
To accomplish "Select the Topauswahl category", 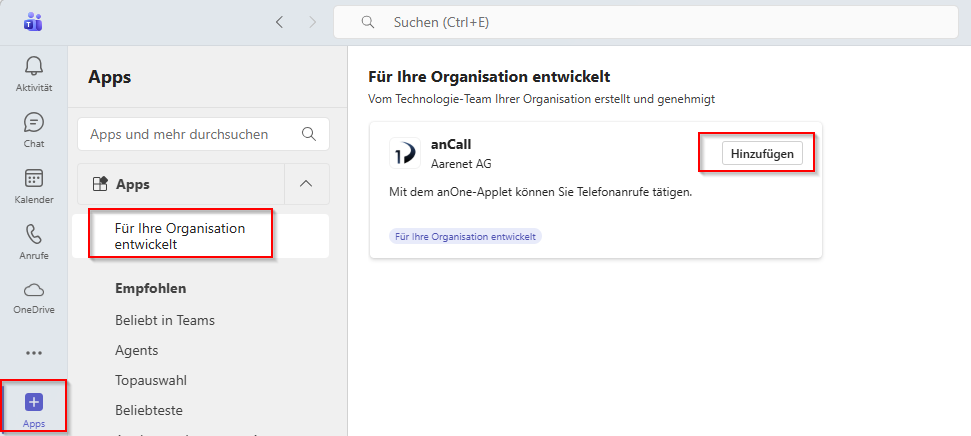I will point(151,380).
